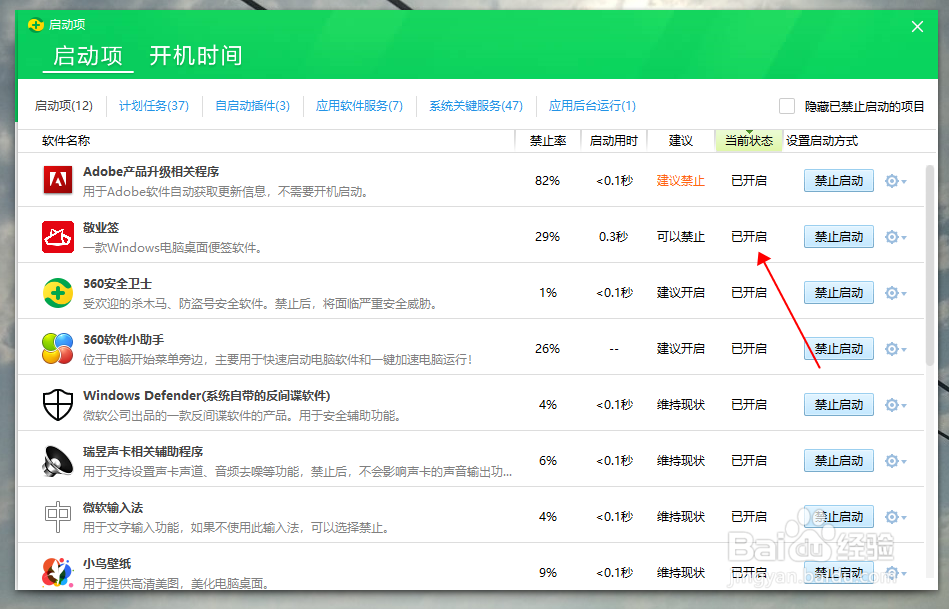
Task: Switch to the 开机时间 tab
Action: coord(195,56)
